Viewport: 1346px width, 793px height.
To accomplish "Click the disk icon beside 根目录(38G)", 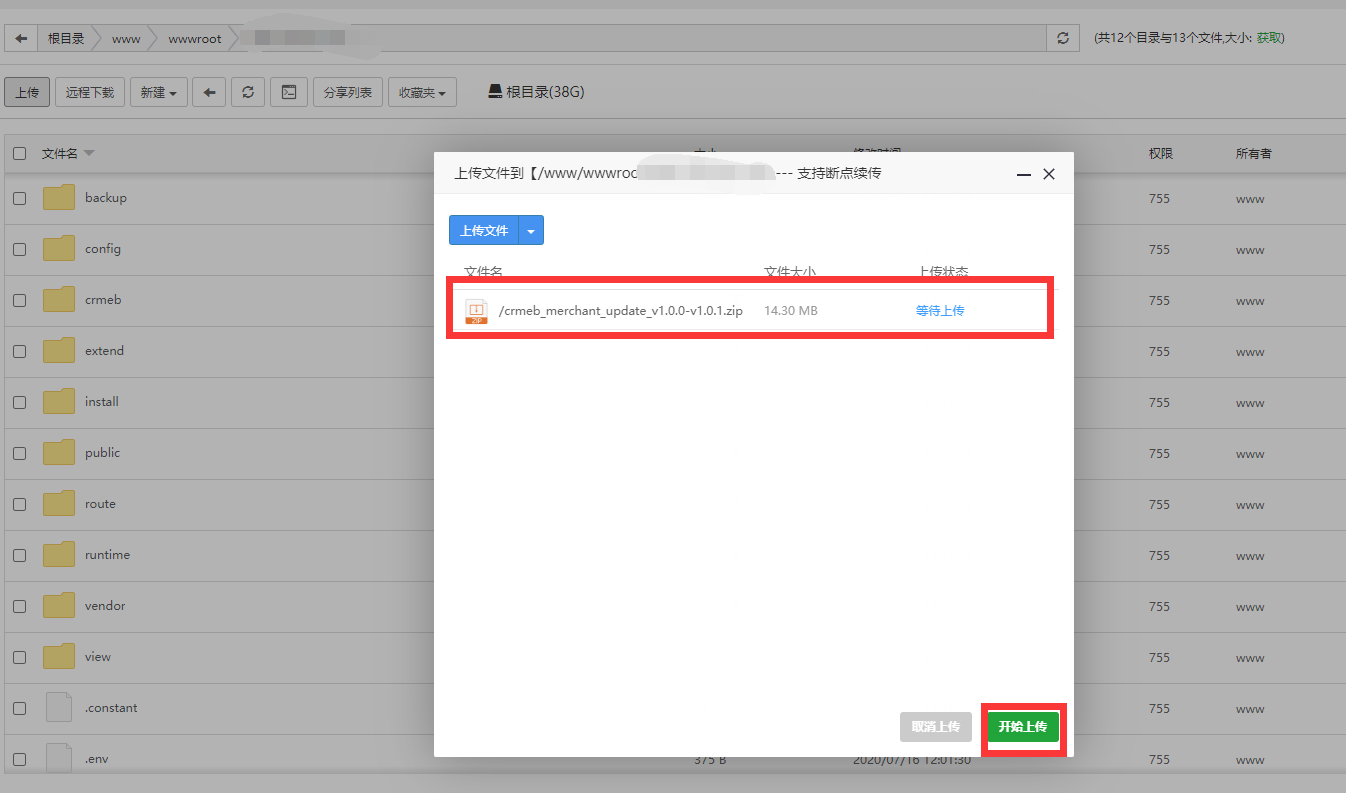I will tap(494, 92).
